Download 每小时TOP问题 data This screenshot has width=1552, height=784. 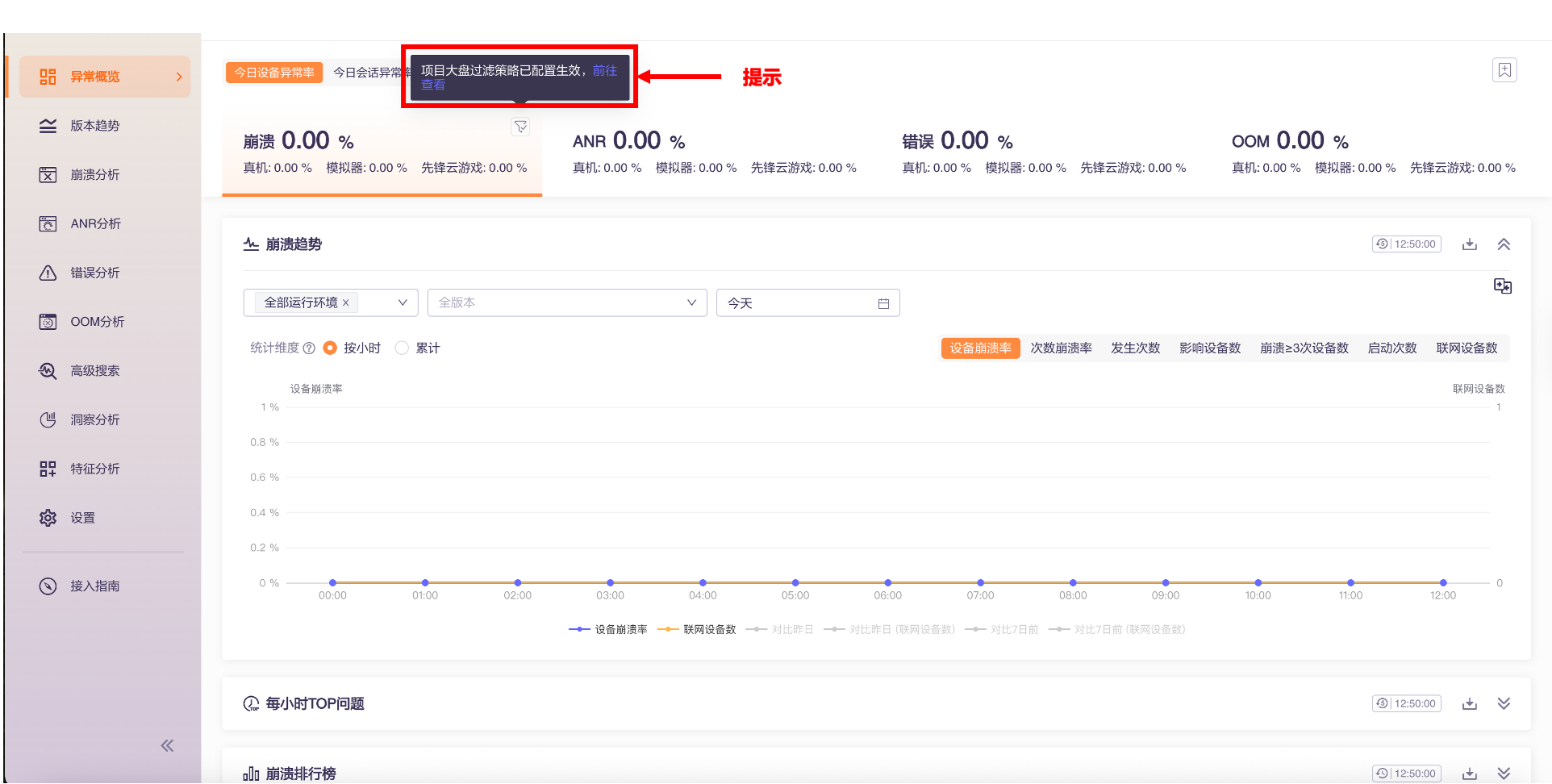pyautogui.click(x=1470, y=703)
